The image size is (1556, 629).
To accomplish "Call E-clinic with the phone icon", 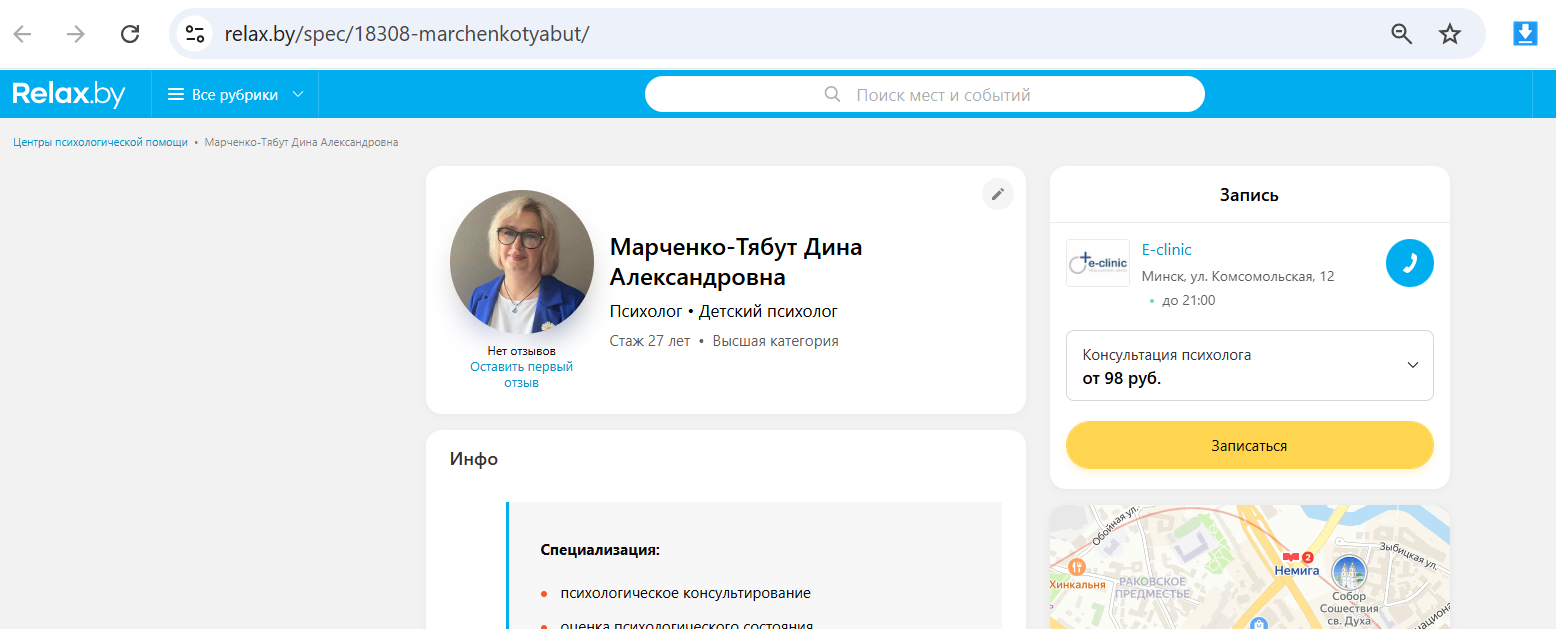I will click(1410, 263).
